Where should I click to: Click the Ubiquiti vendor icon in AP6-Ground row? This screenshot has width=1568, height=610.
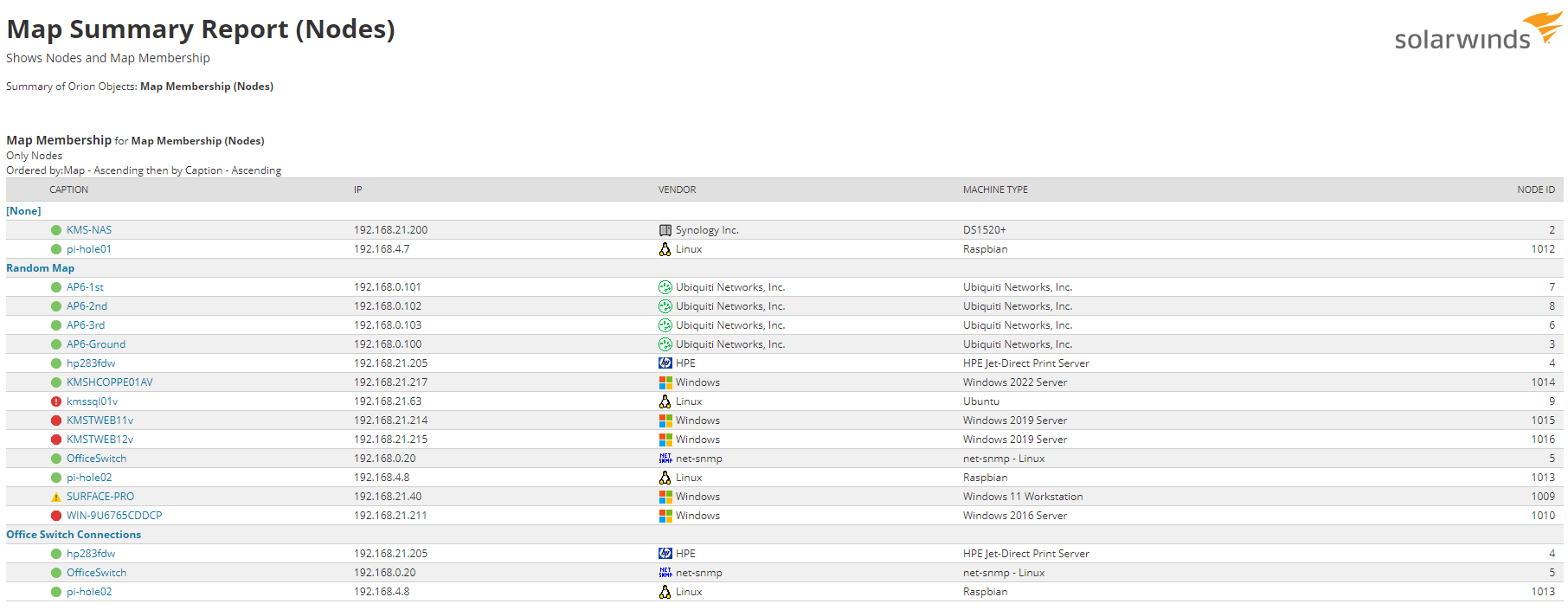point(665,344)
